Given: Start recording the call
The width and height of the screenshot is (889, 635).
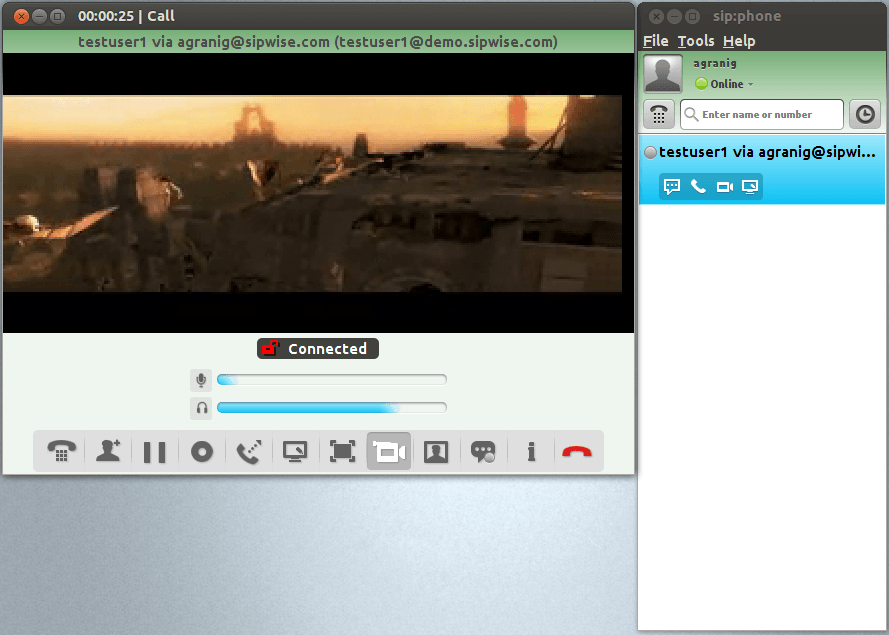Looking at the screenshot, I should 202,452.
